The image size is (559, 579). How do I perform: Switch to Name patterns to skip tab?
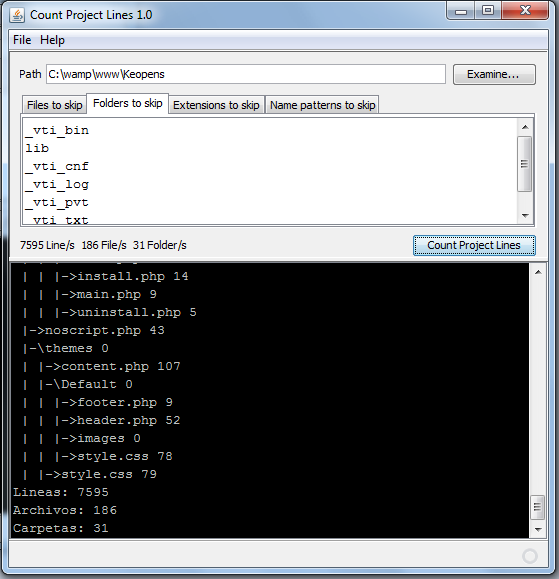pyautogui.click(x=322, y=105)
